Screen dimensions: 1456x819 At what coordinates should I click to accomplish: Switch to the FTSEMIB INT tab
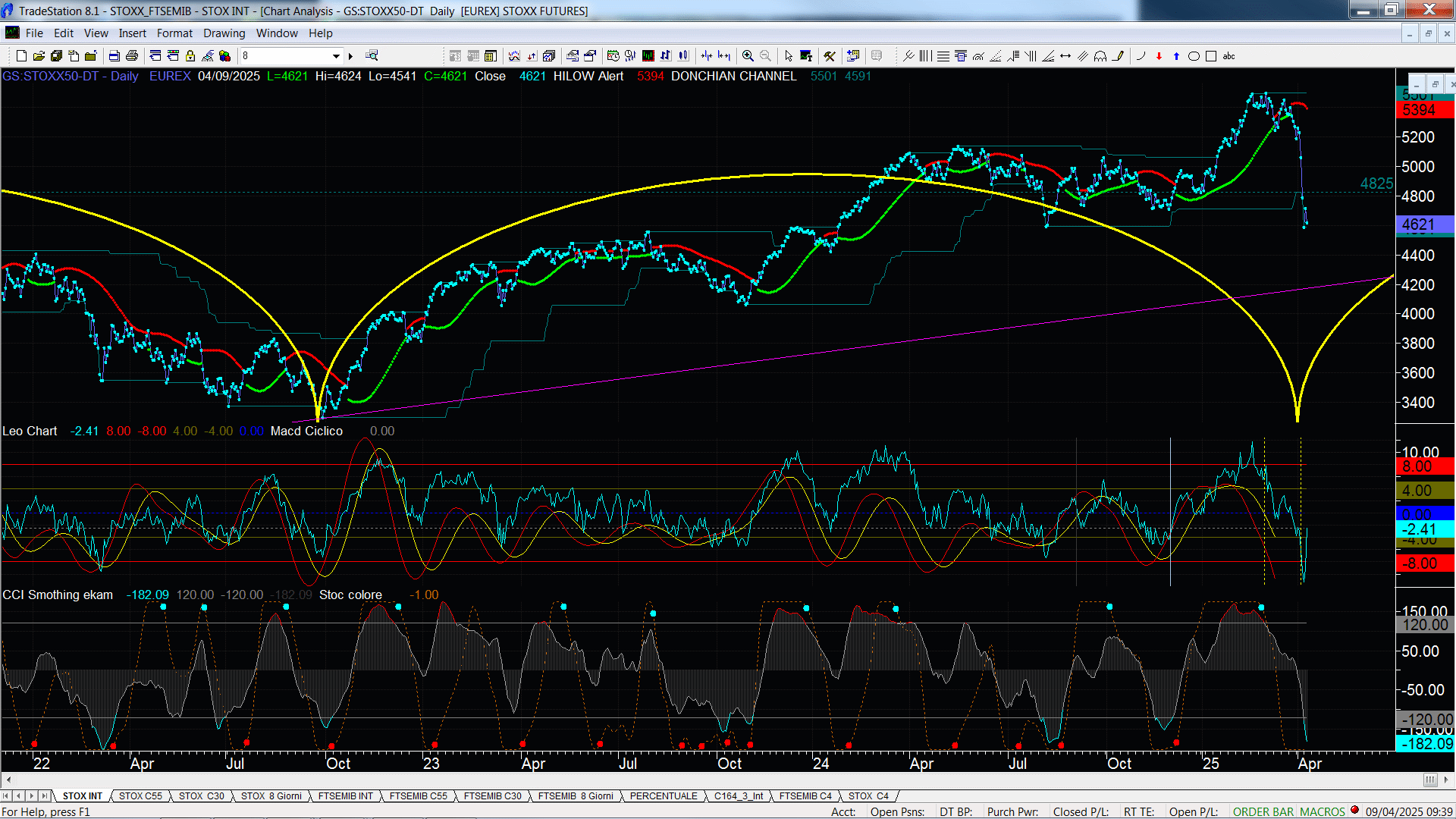coord(346,795)
